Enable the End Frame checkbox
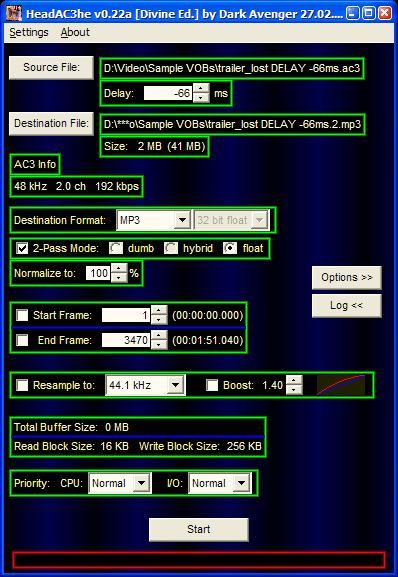Screen dimensions: 398x577 (x=22, y=340)
